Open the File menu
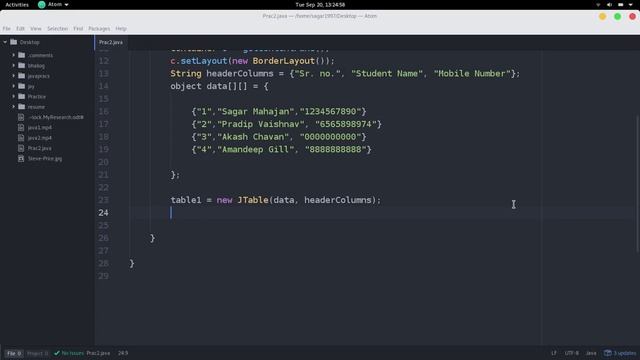 tap(7, 29)
